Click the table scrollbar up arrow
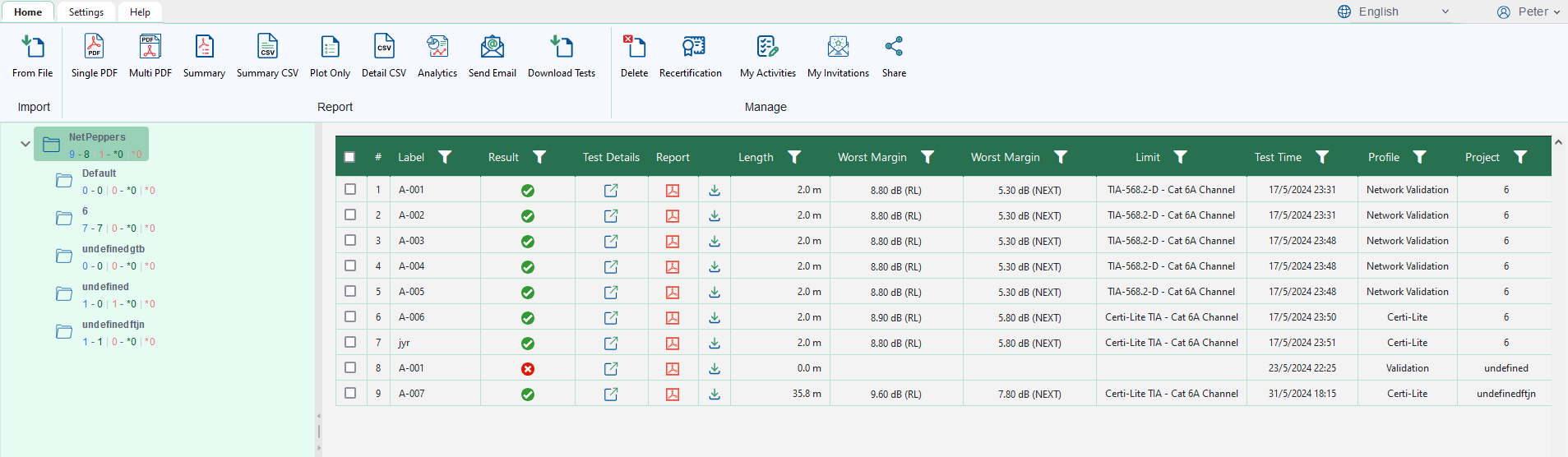This screenshot has width=1568, height=457. click(x=1558, y=142)
